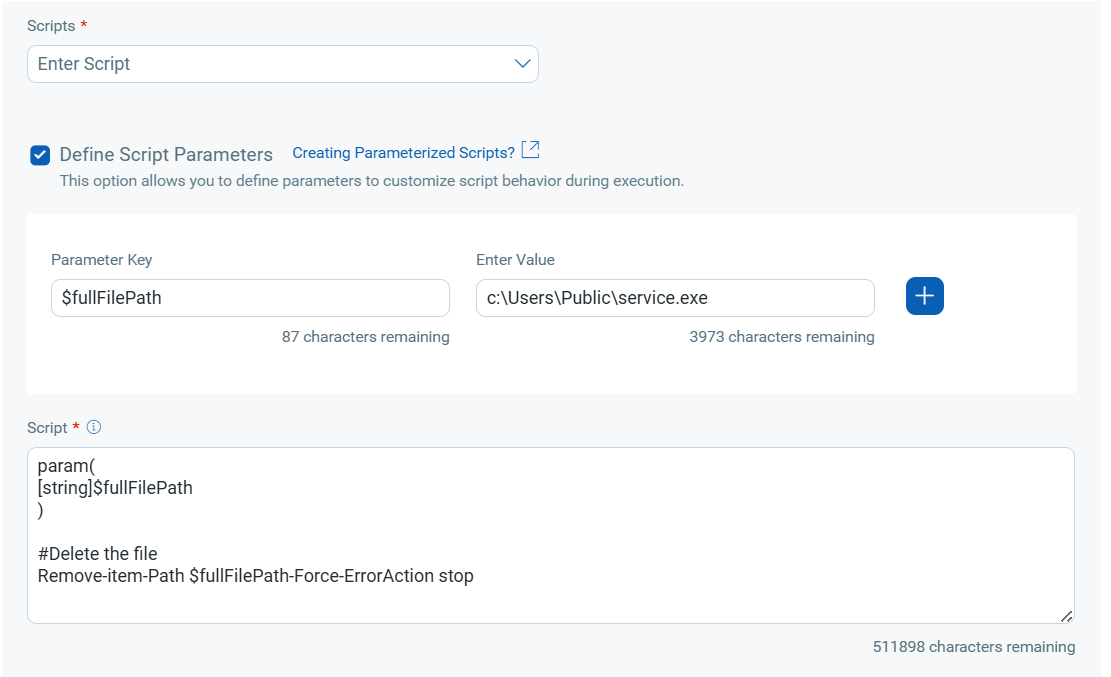
Task: Open the Creating Parameterized Scripts? link
Action: 403,153
